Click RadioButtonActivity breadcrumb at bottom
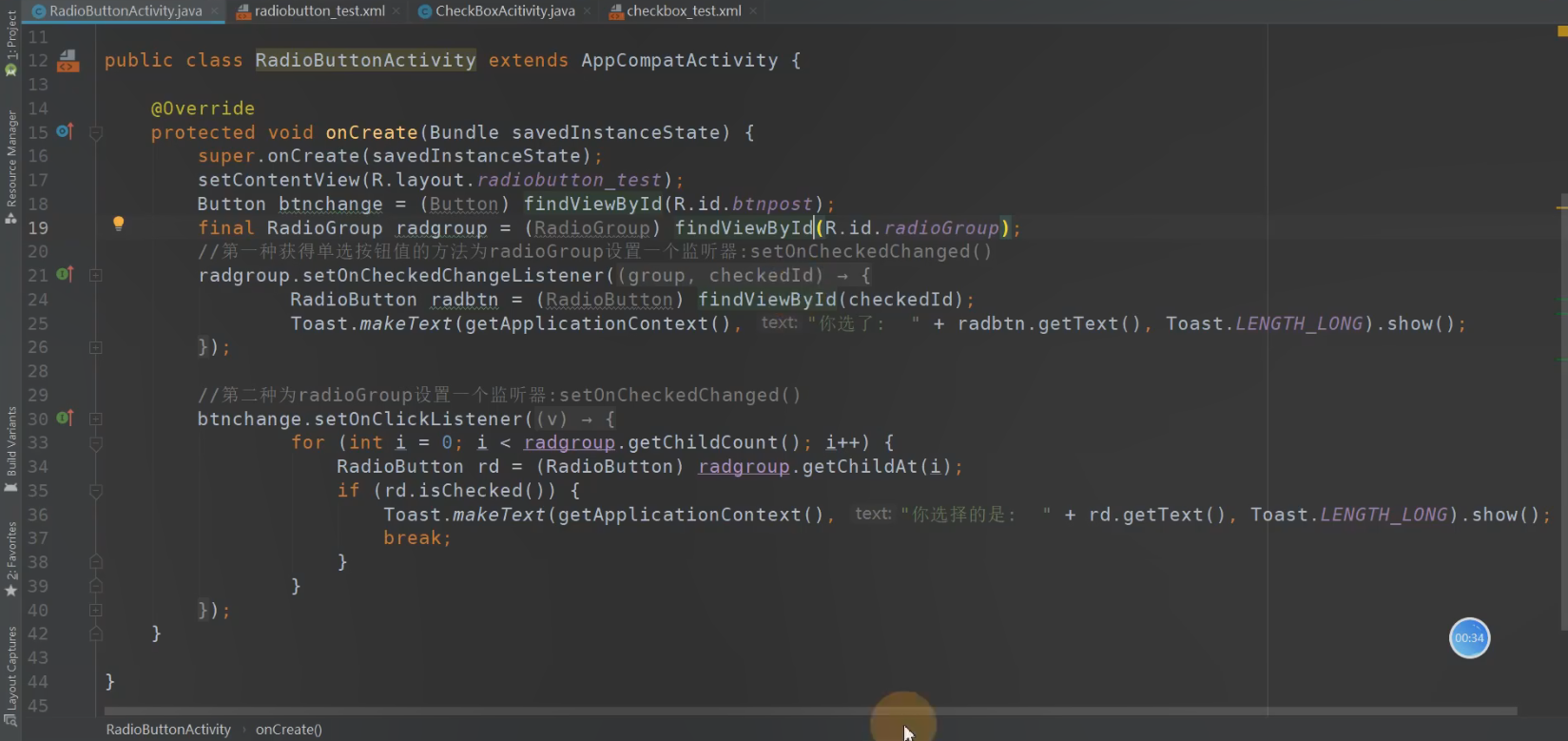This screenshot has width=1568, height=741. (x=168, y=730)
